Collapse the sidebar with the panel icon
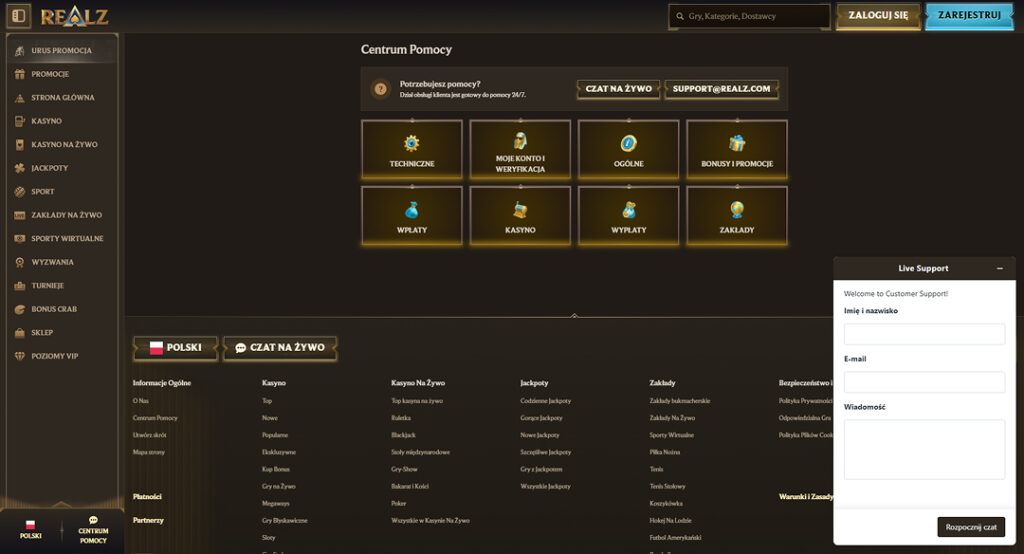Screen dimensions: 1024x554 pyautogui.click(x=18, y=16)
